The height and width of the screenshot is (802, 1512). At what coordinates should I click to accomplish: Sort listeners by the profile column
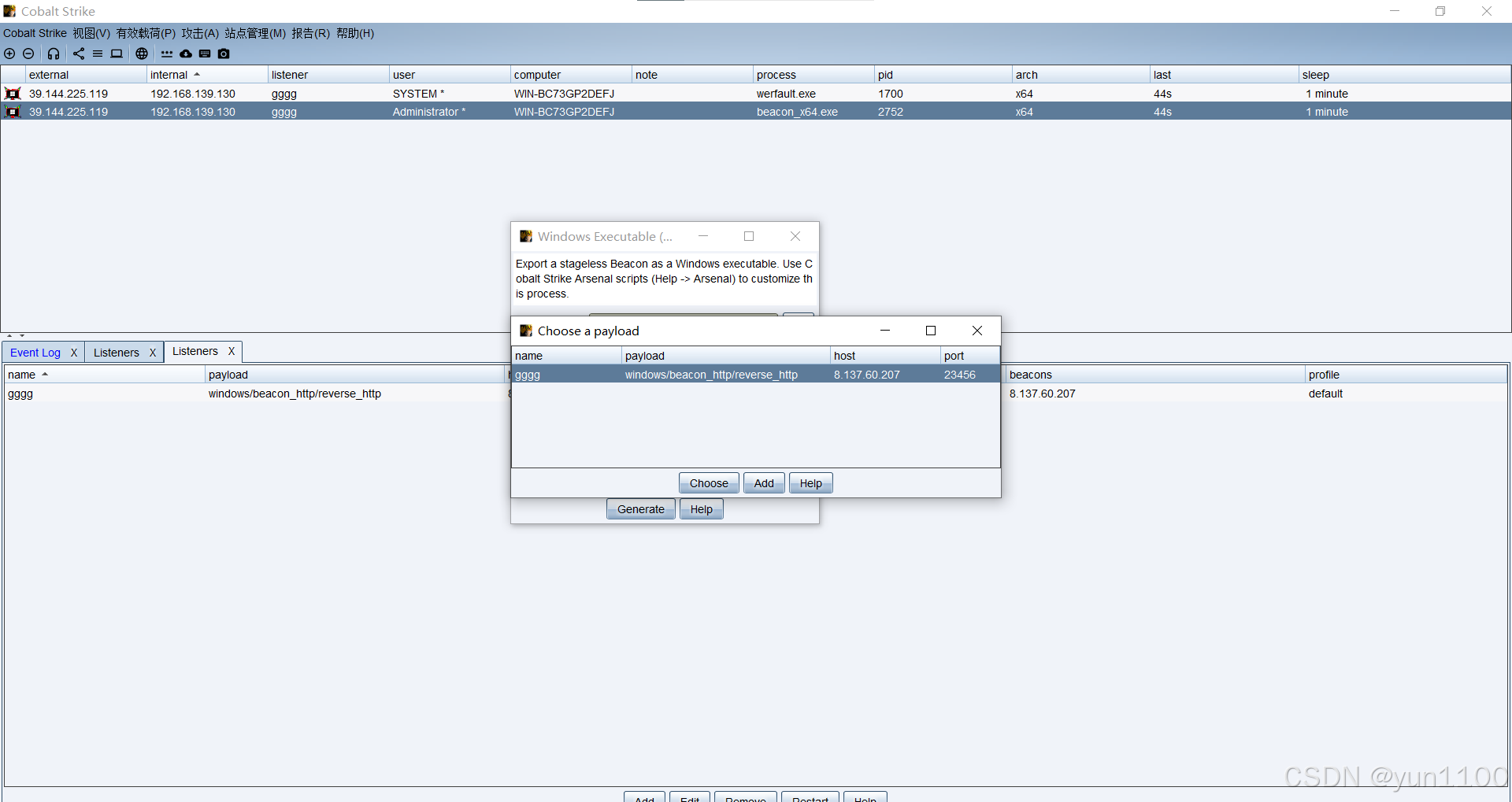click(x=1406, y=375)
